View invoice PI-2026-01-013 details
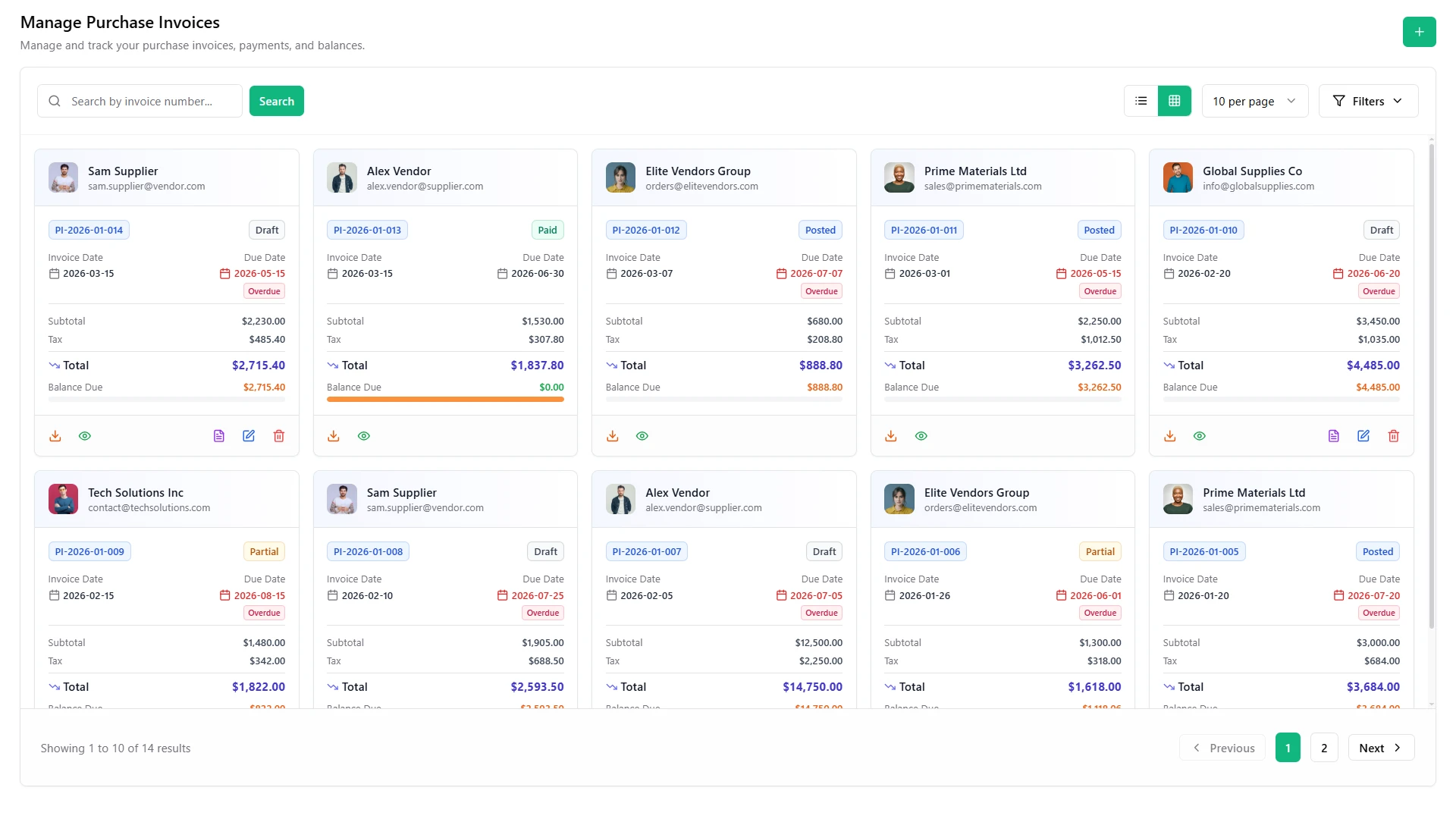The height and width of the screenshot is (819, 1456). 364,436
